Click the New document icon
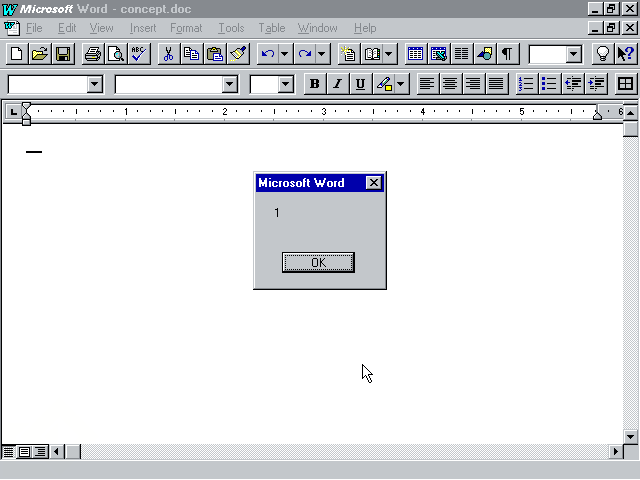 pyautogui.click(x=17, y=54)
